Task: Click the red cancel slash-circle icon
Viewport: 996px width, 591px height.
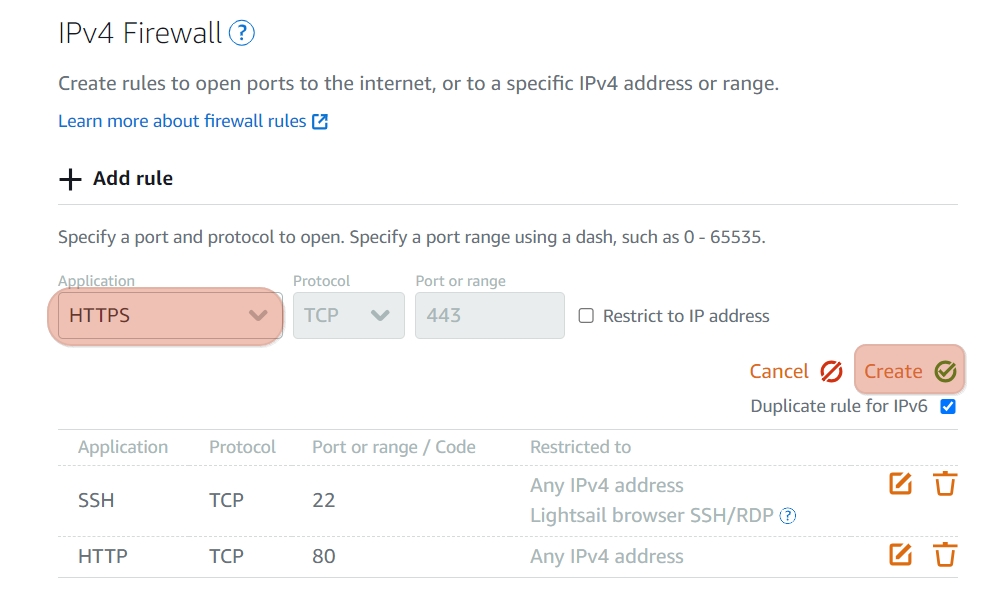Action: click(831, 371)
